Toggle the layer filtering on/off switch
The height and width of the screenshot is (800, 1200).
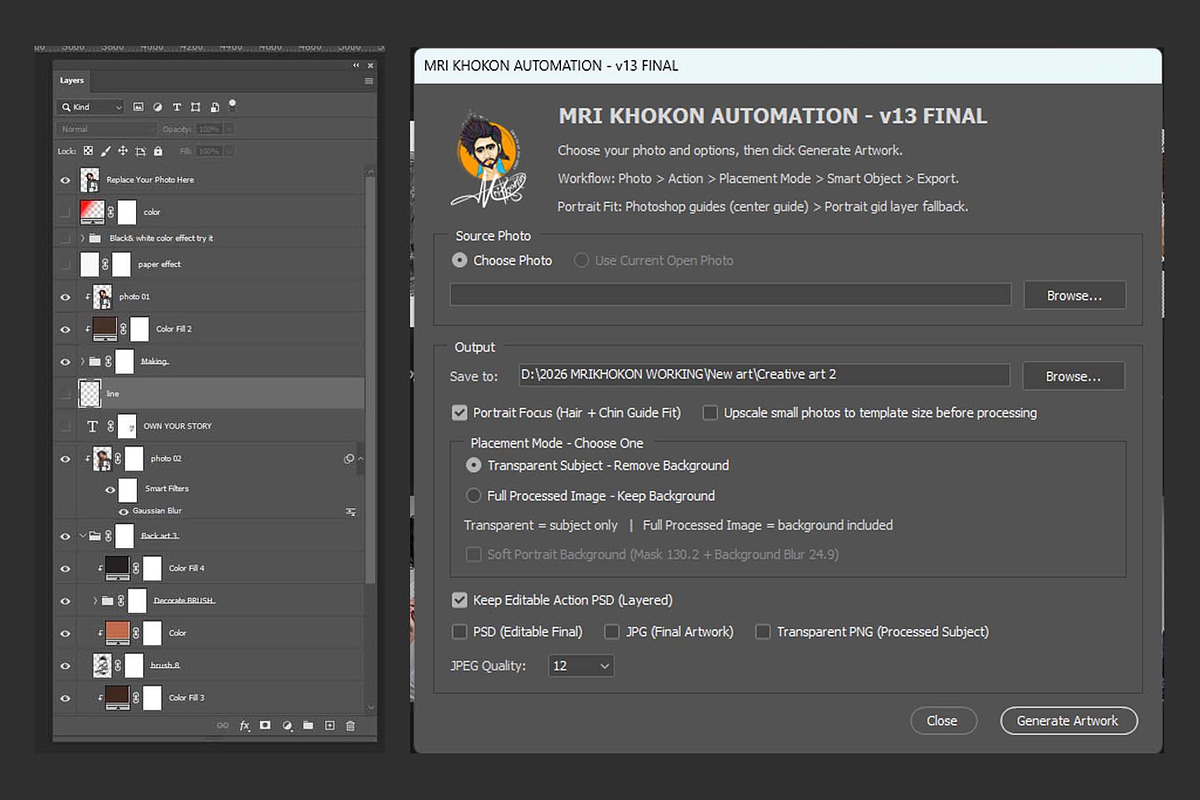[232, 103]
